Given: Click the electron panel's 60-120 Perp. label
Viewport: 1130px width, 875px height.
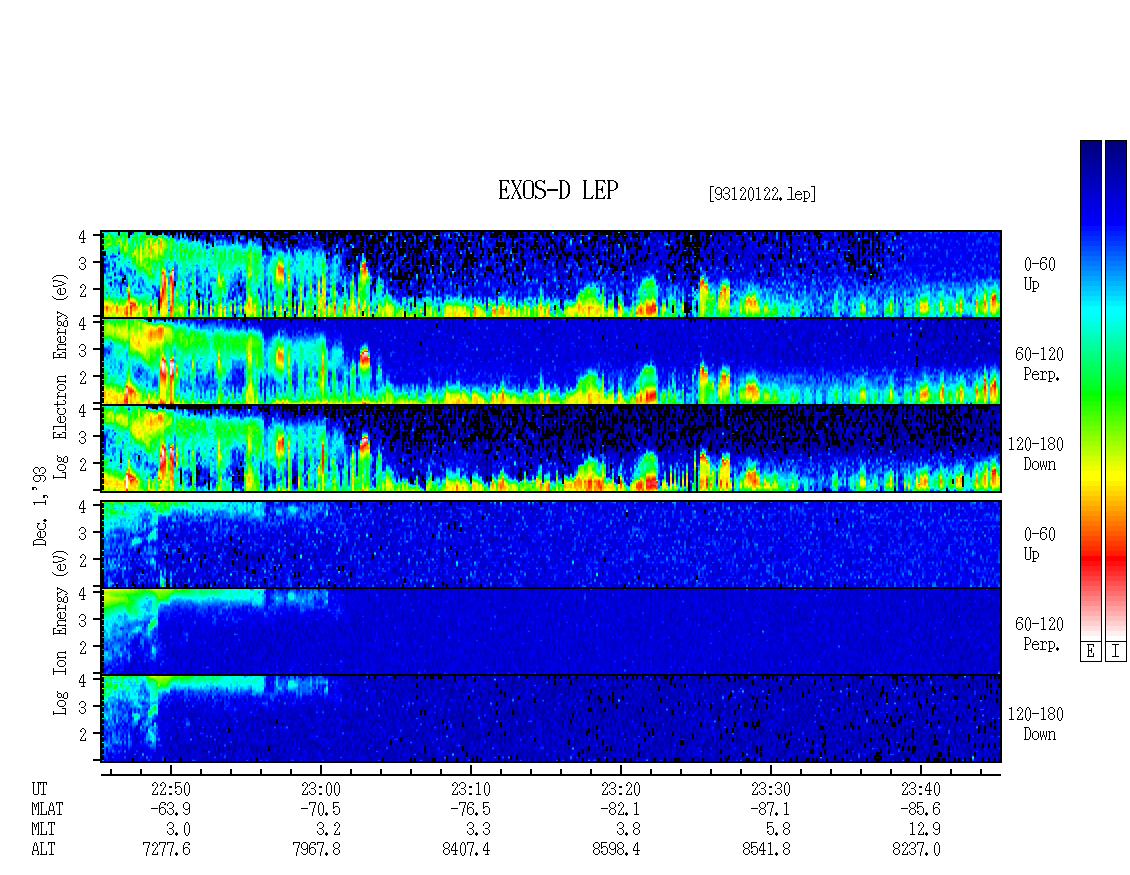Looking at the screenshot, I should pyautogui.click(x=1039, y=364).
